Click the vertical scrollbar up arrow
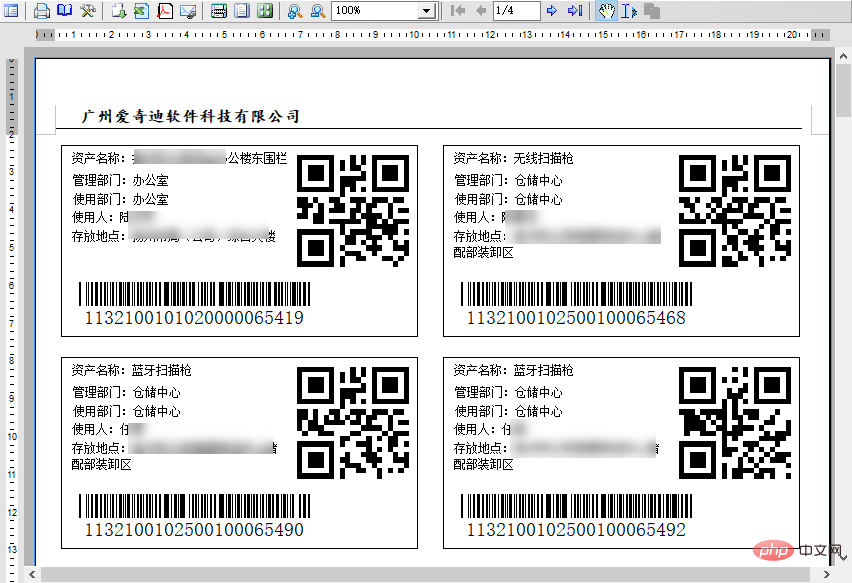Screen dimensions: 852x583 pyautogui.click(x=843, y=55)
